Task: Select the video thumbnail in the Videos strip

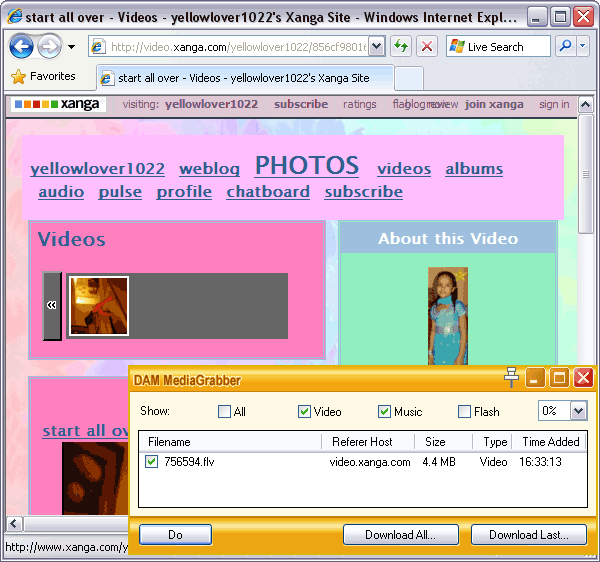Action: [x=99, y=306]
